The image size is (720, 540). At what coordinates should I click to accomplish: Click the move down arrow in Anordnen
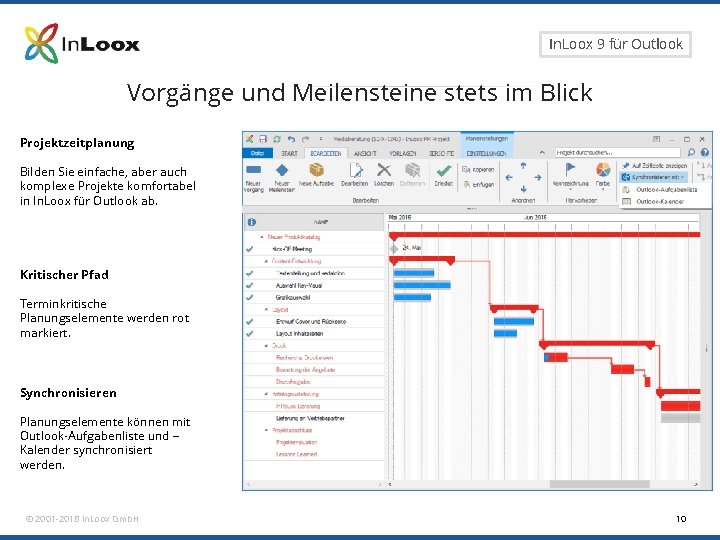coord(523,189)
